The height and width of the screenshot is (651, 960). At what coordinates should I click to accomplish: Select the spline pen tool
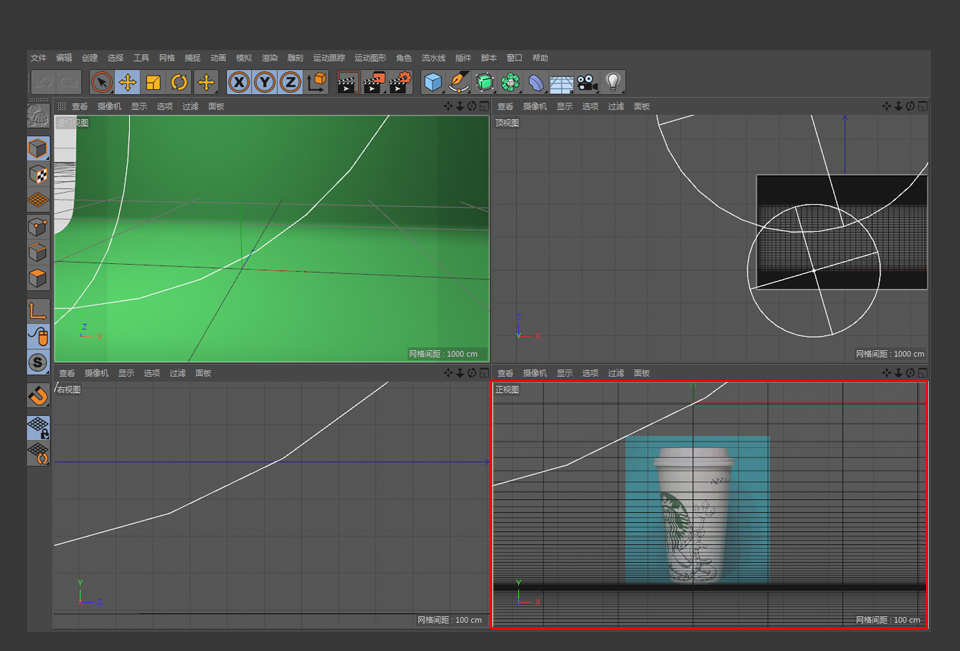(x=459, y=82)
